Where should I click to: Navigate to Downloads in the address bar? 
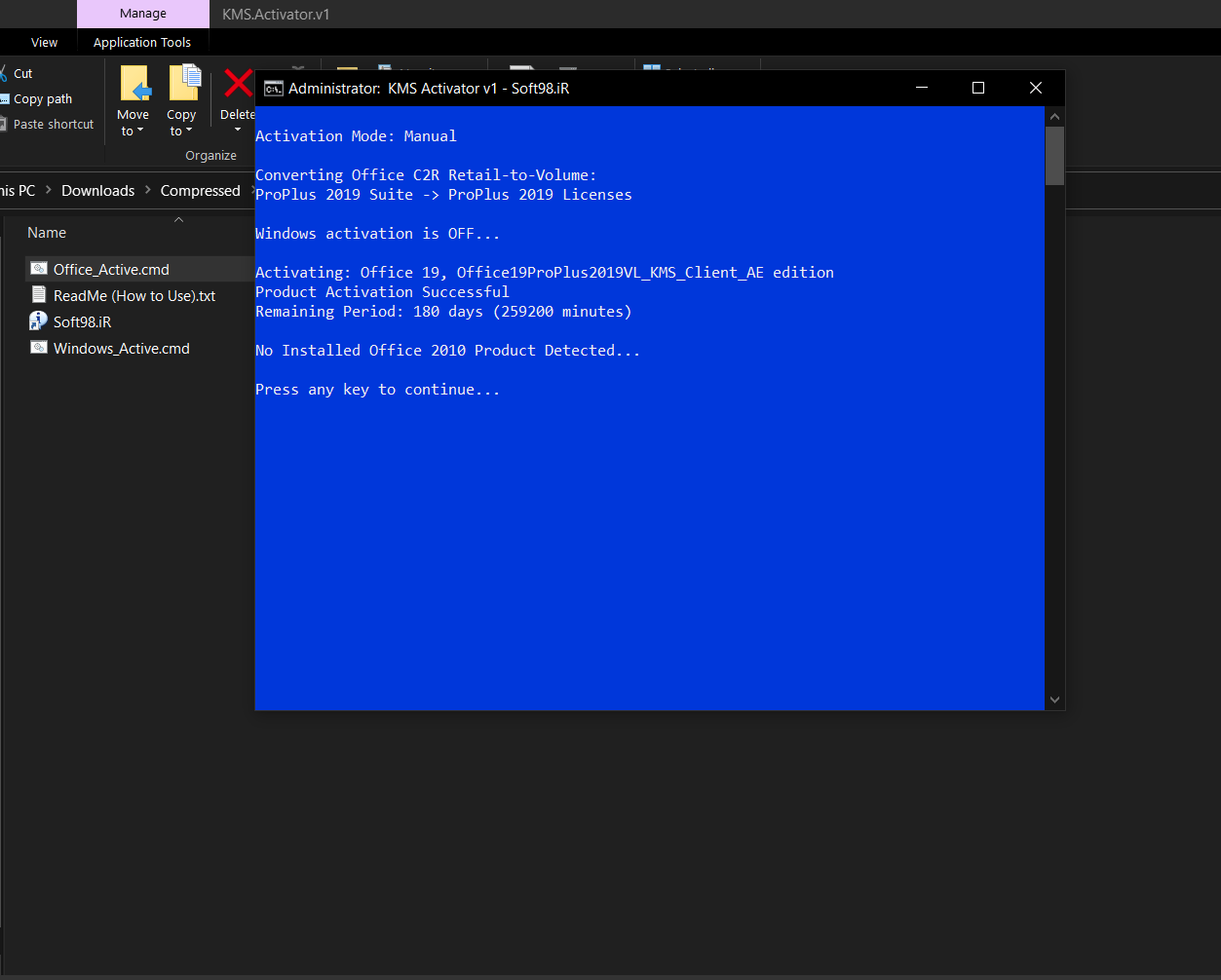click(98, 190)
